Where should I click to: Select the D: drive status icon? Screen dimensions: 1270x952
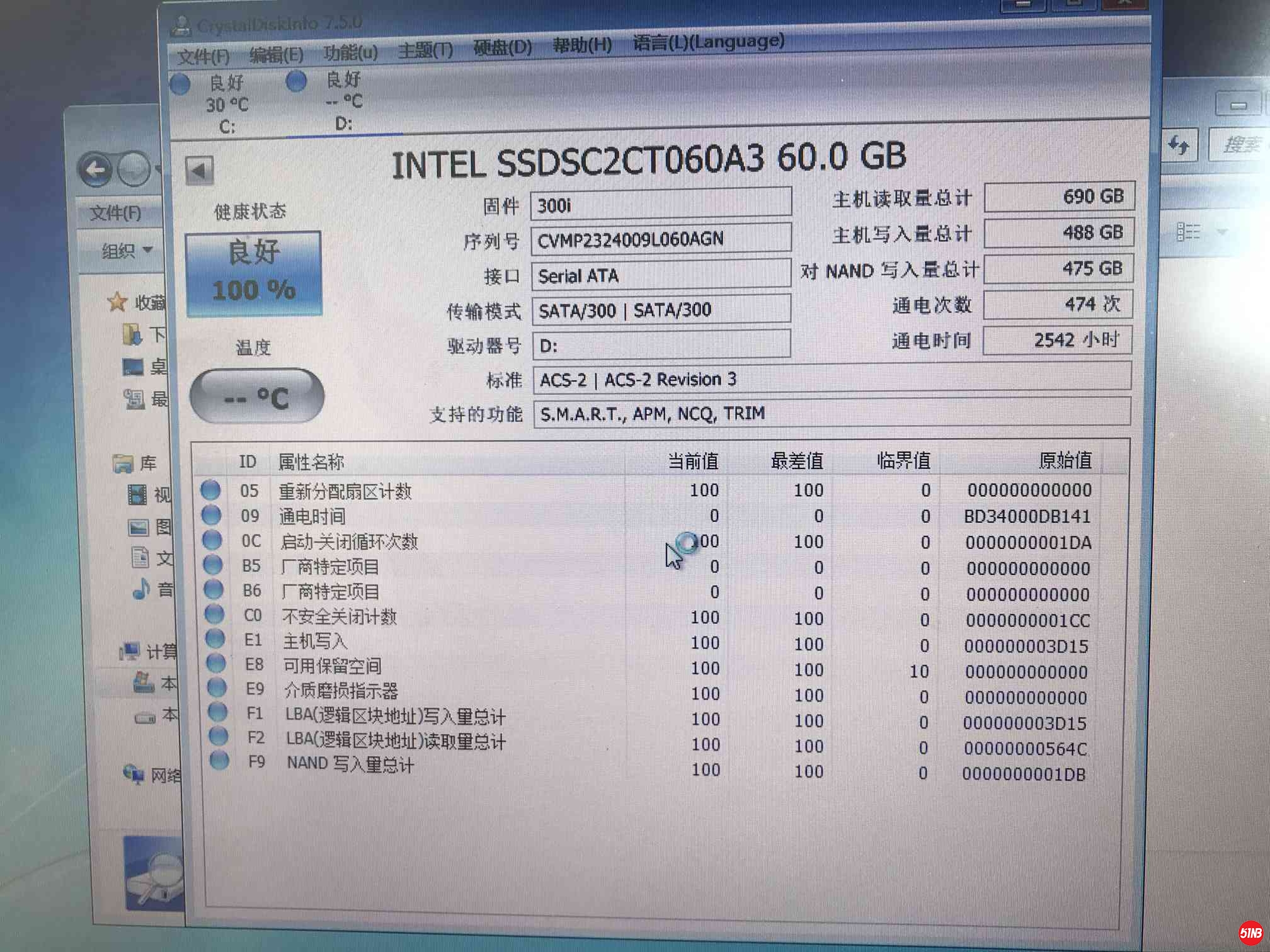click(x=296, y=81)
